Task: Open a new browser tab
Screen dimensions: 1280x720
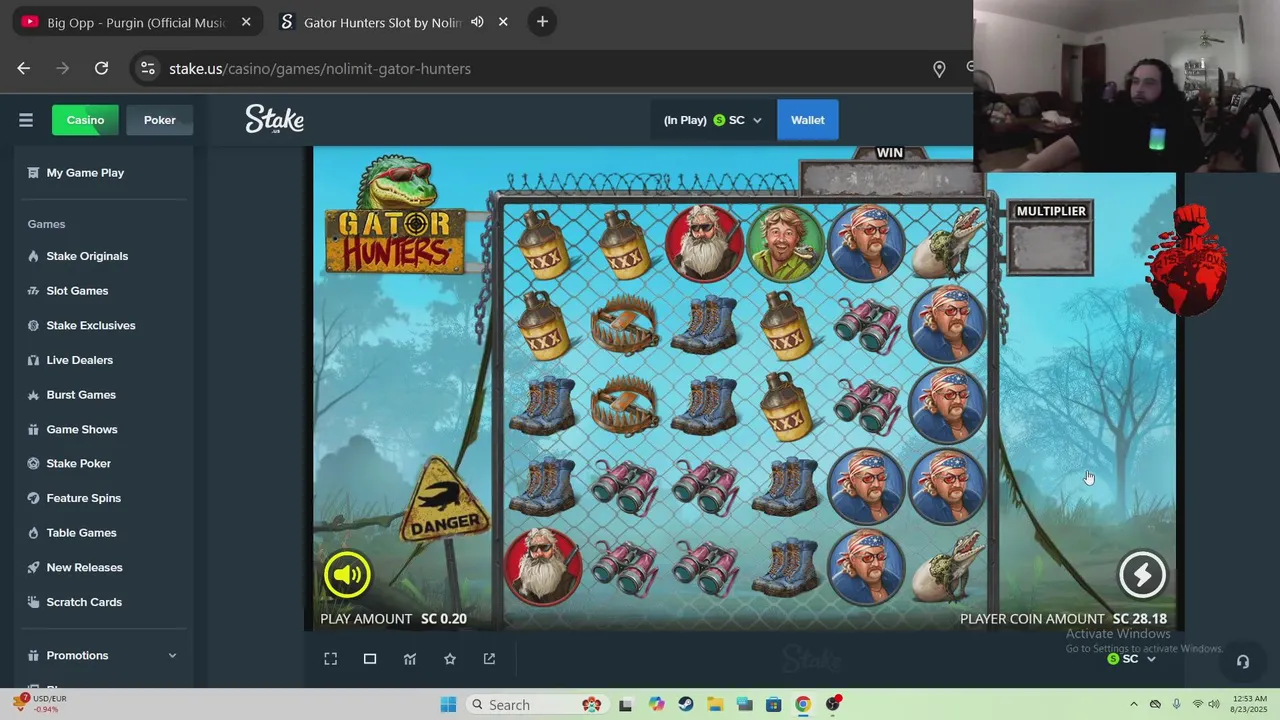Action: [x=542, y=22]
